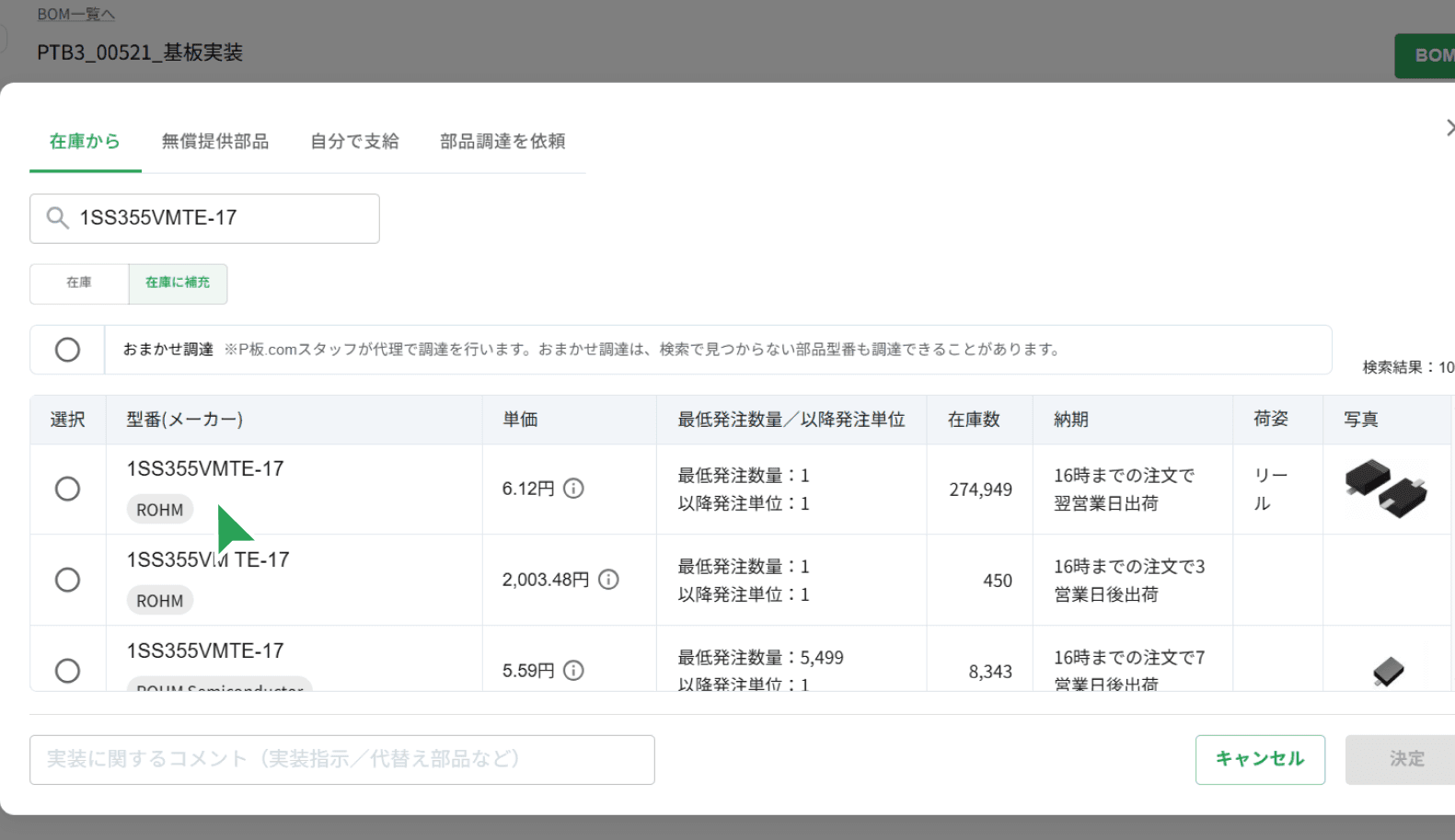The image size is (1455, 840).
Task: Click info icon next to 6.12円 price
Action: (573, 489)
